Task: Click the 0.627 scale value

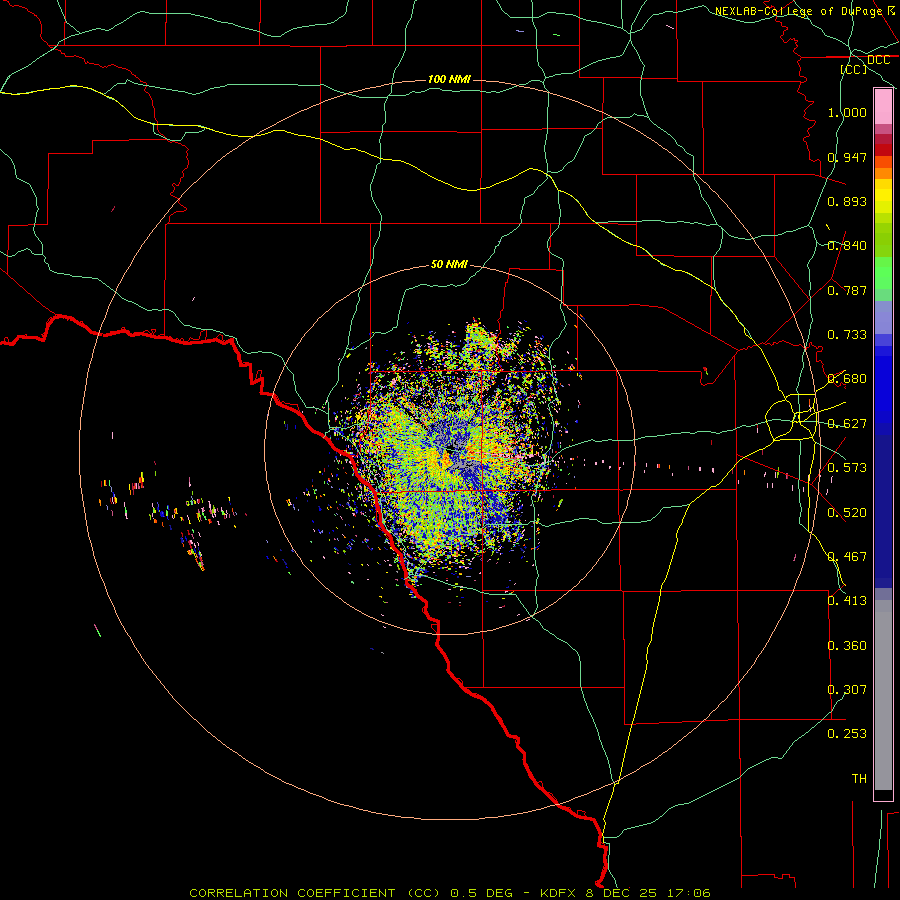Action: [847, 424]
